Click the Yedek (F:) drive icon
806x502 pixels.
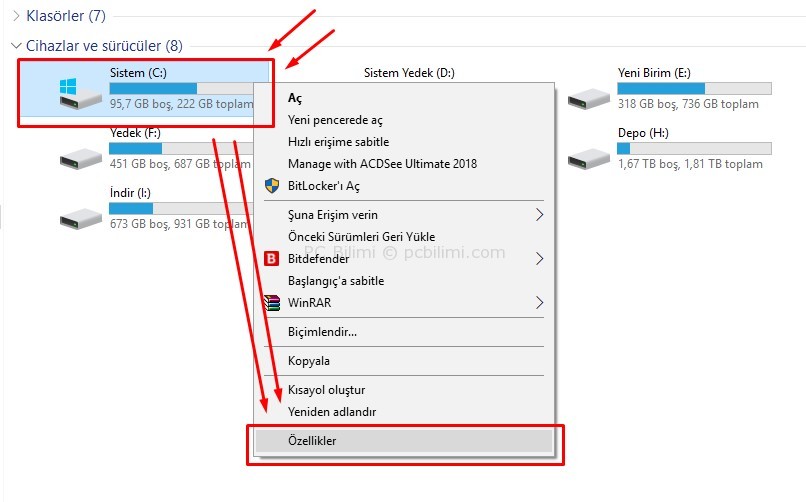pyautogui.click(x=81, y=158)
